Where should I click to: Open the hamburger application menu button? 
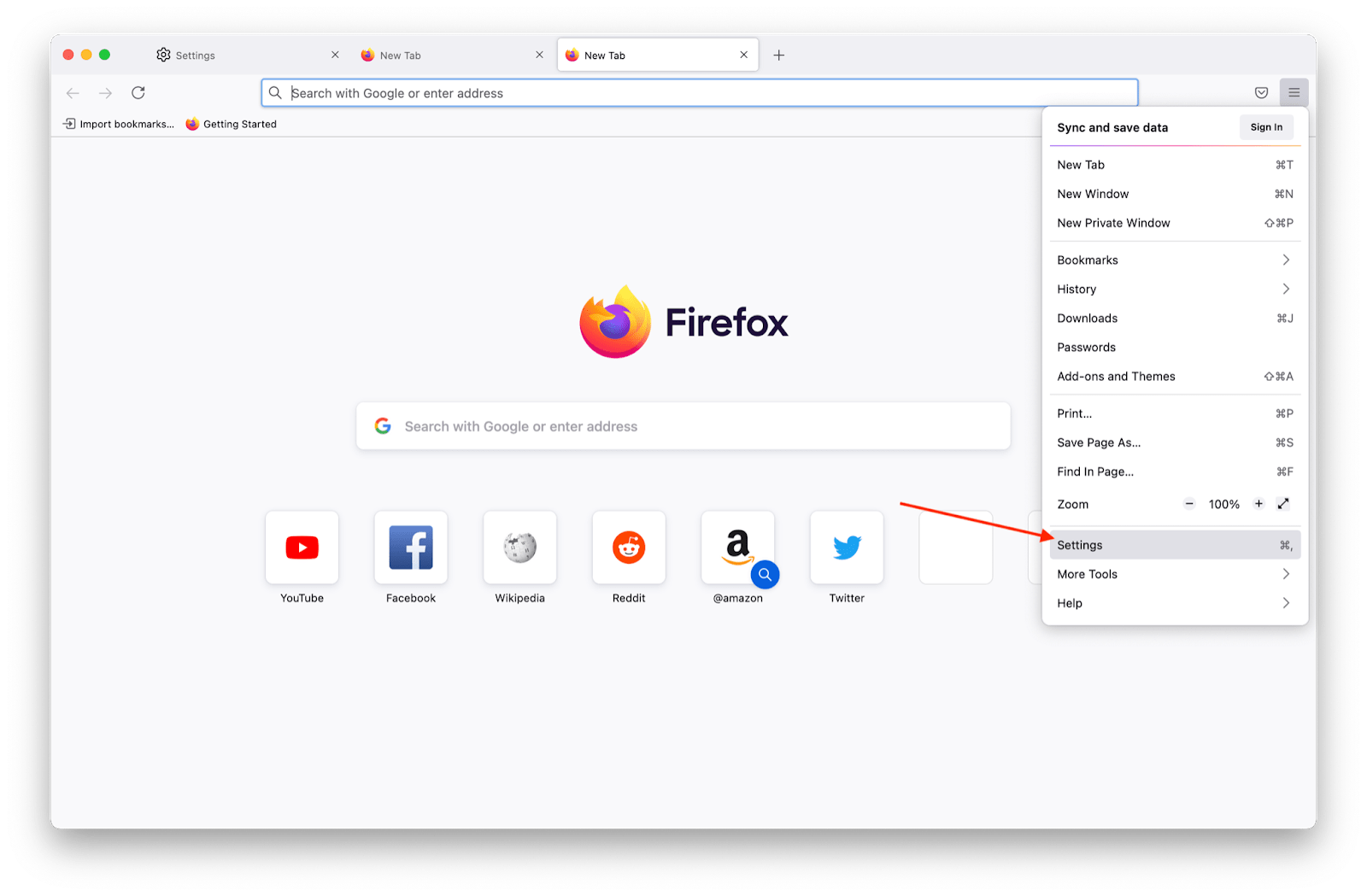coord(1294,92)
